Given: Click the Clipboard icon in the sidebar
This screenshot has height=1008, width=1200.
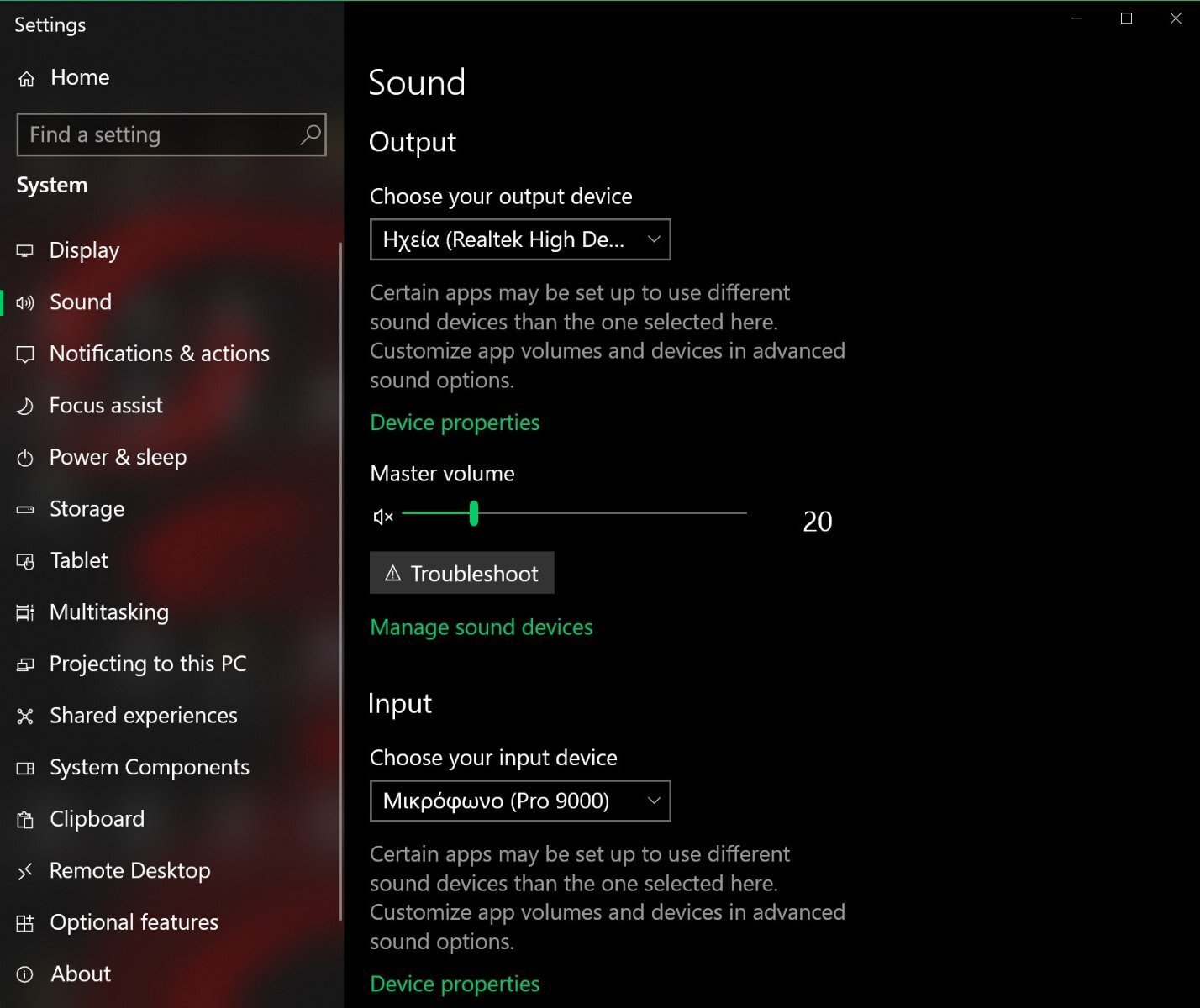Looking at the screenshot, I should tap(25, 820).
